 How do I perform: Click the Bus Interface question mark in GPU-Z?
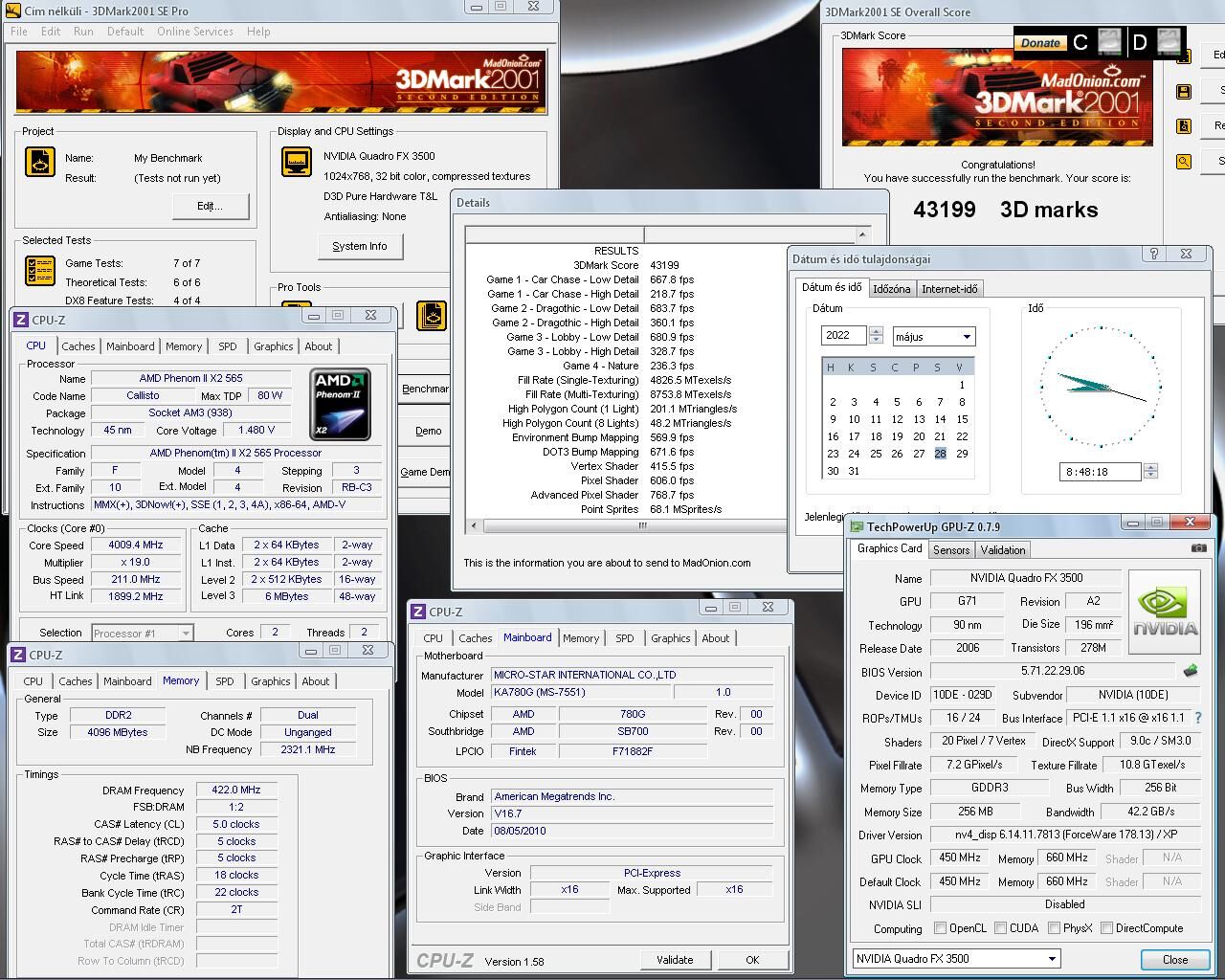[1198, 718]
